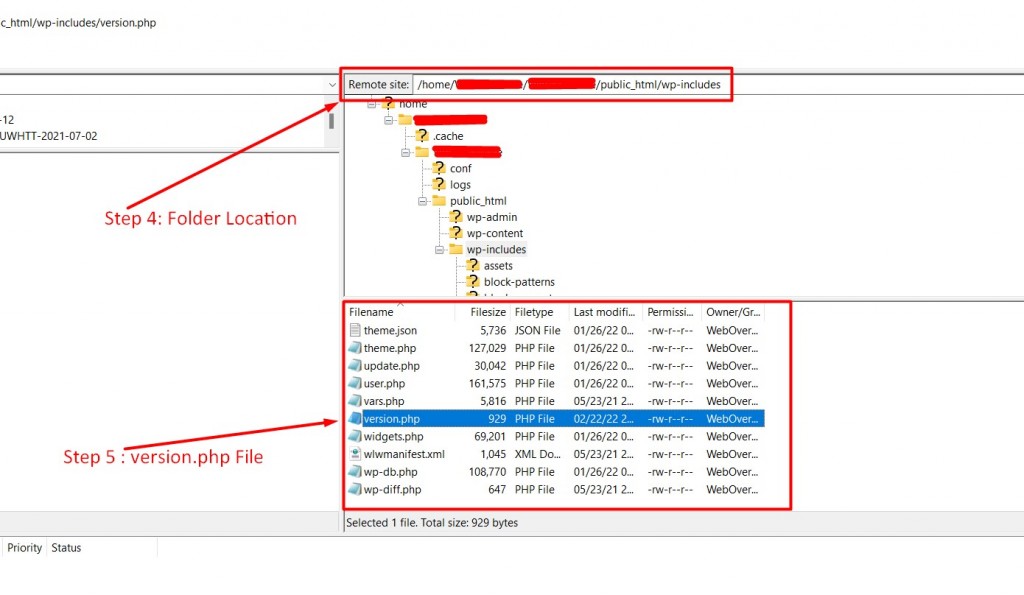Image resolution: width=1024 pixels, height=595 pixels.
Task: Click the wp-admin folder question-mark icon
Action: (x=456, y=217)
